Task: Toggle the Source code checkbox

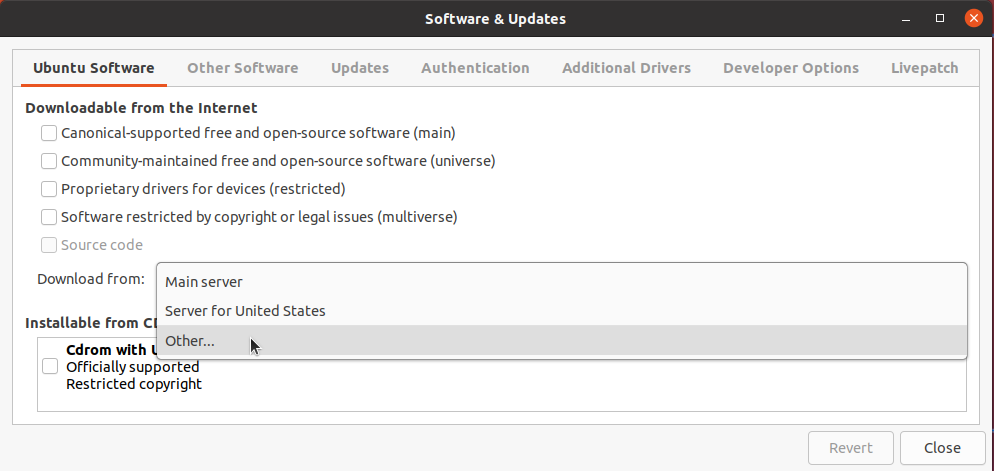Action: (49, 245)
